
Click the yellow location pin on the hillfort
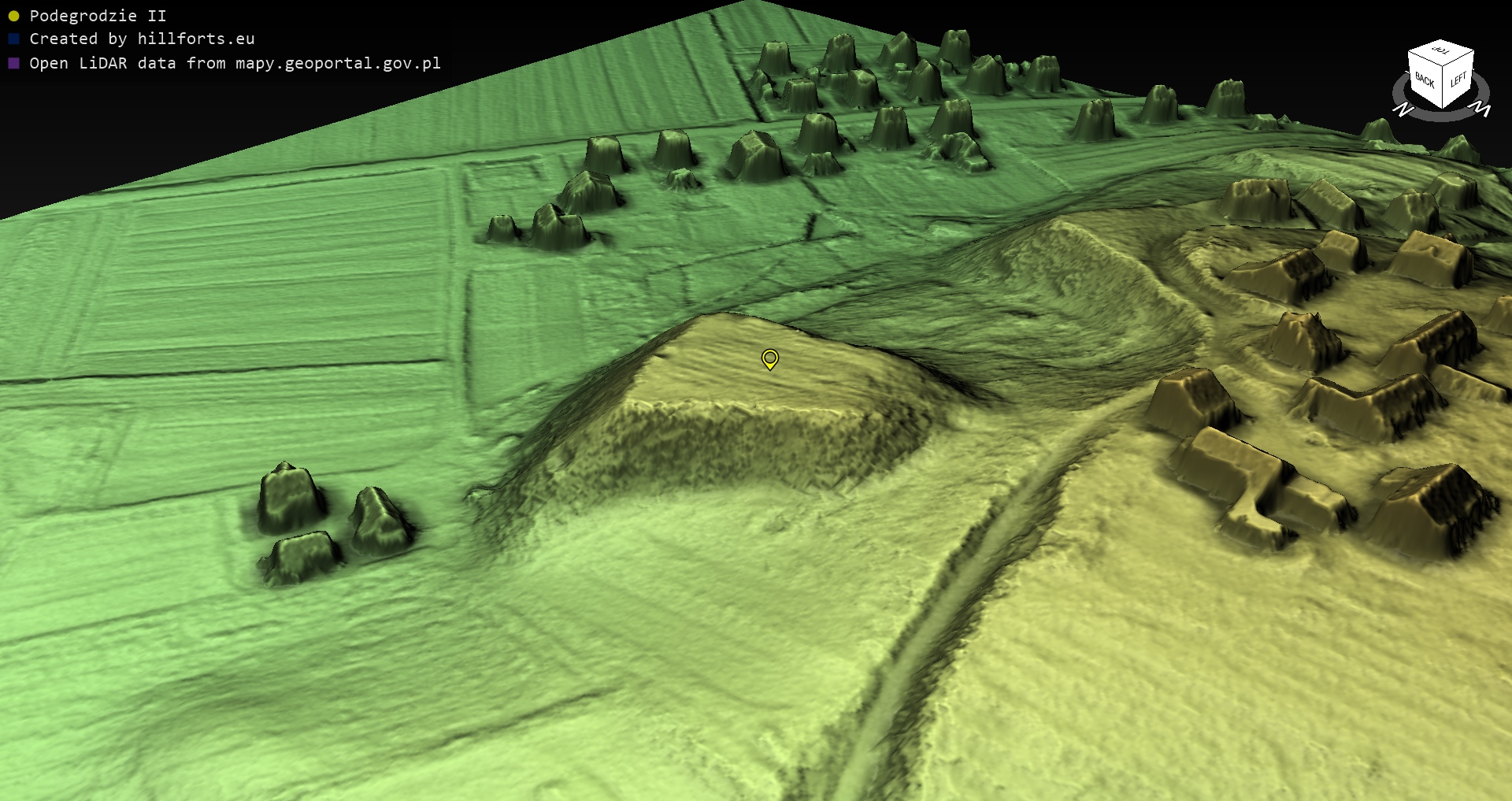coord(769,359)
